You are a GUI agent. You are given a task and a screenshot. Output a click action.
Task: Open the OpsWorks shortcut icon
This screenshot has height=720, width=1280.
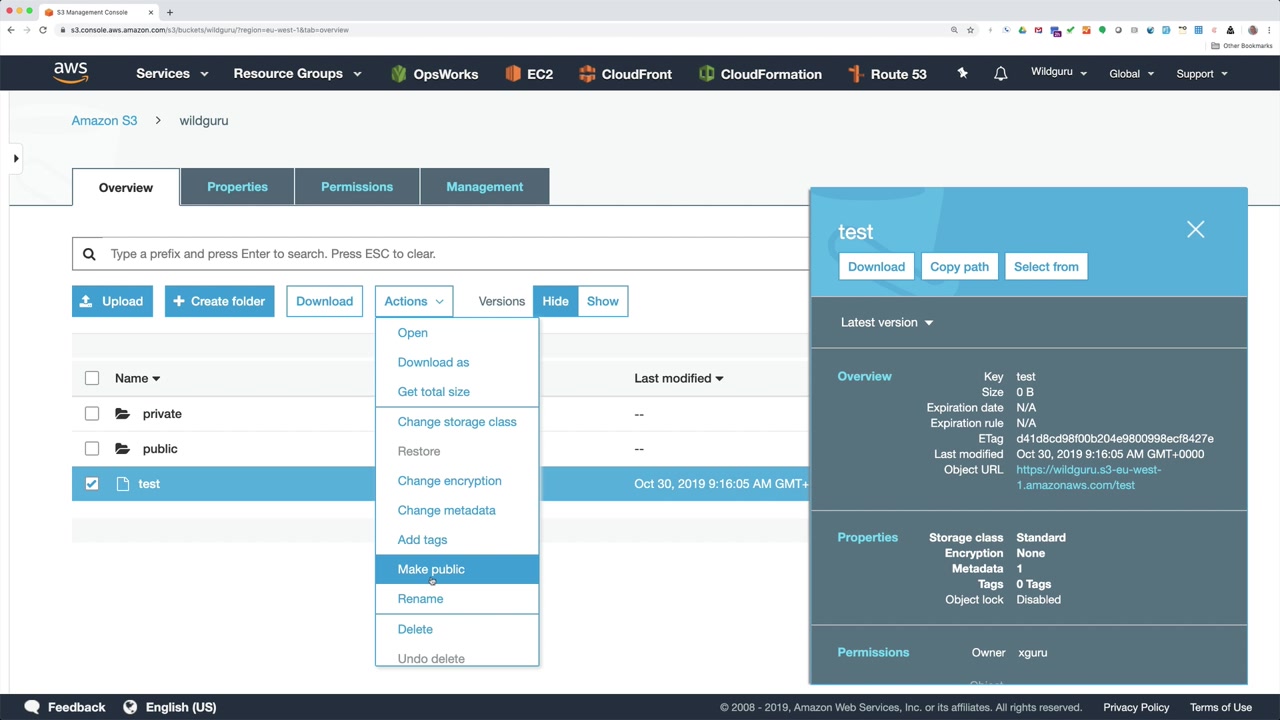399,74
